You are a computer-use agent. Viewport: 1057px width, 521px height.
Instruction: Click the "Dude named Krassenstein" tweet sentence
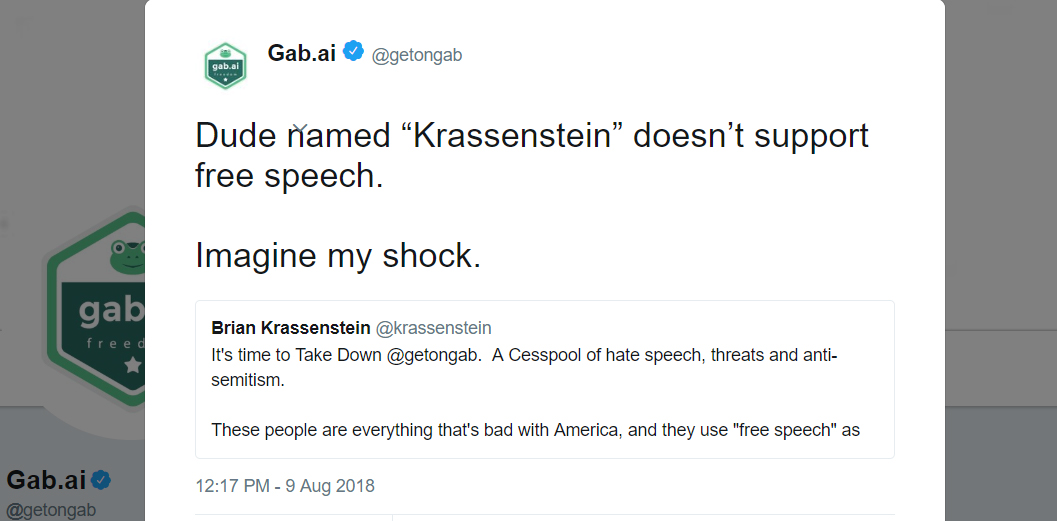(x=532, y=156)
